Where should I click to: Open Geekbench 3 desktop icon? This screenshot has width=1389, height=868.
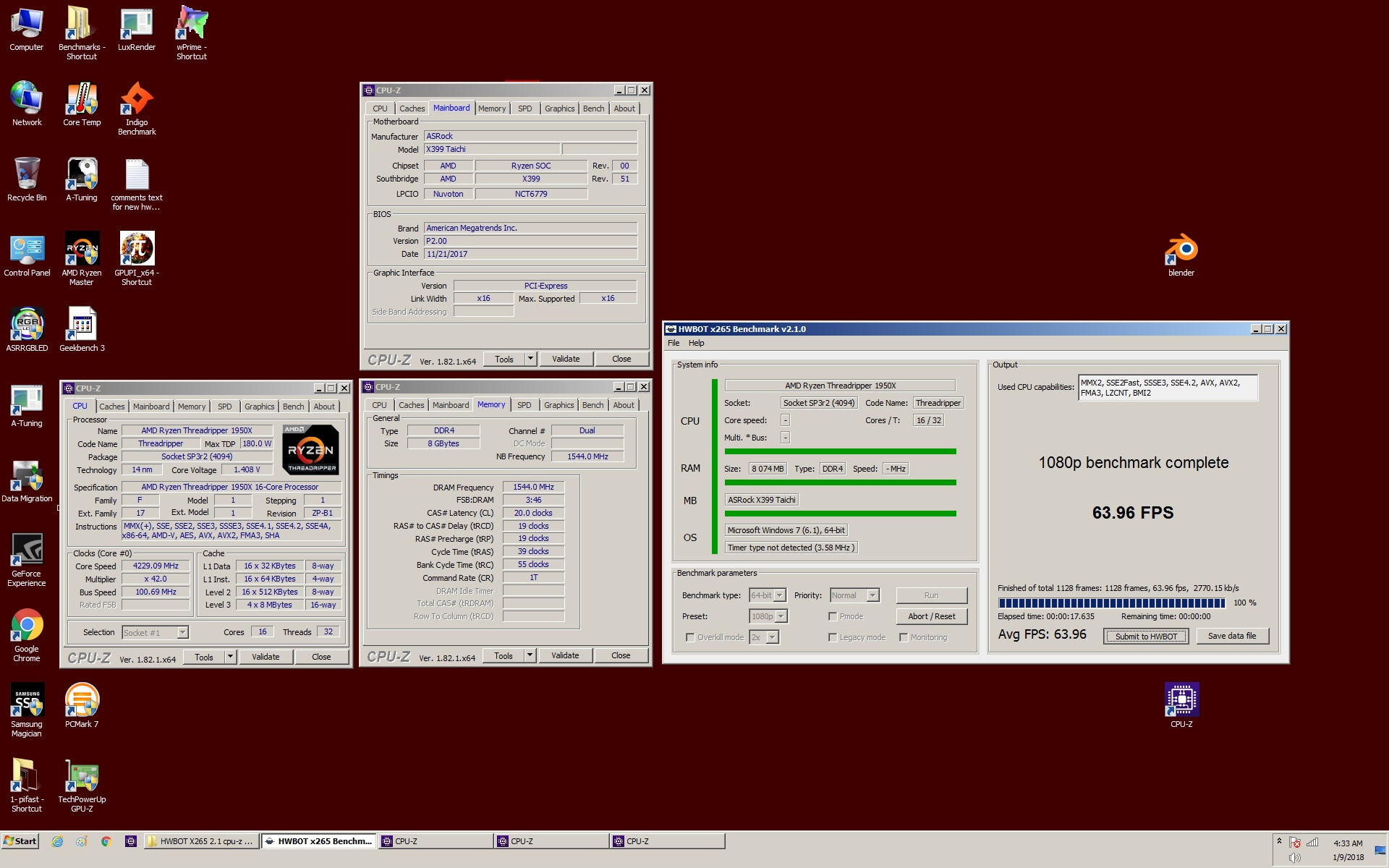click(82, 329)
